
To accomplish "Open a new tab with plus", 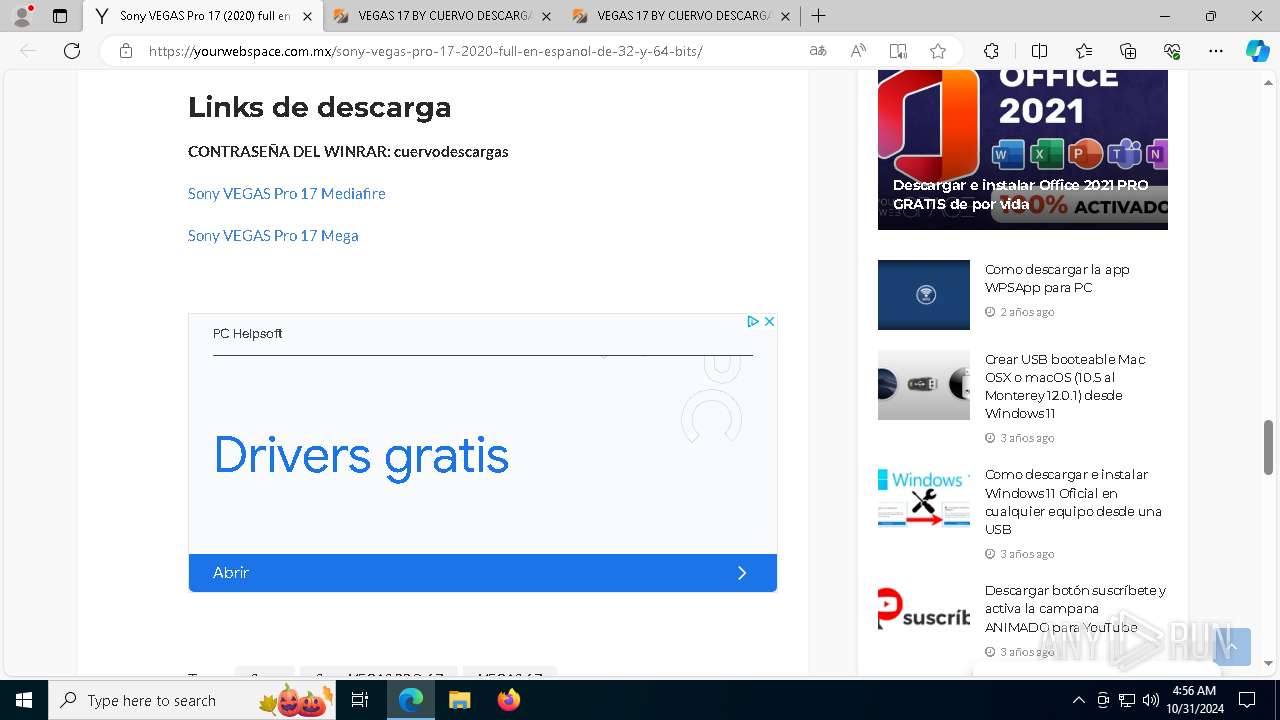I will 818,16.
